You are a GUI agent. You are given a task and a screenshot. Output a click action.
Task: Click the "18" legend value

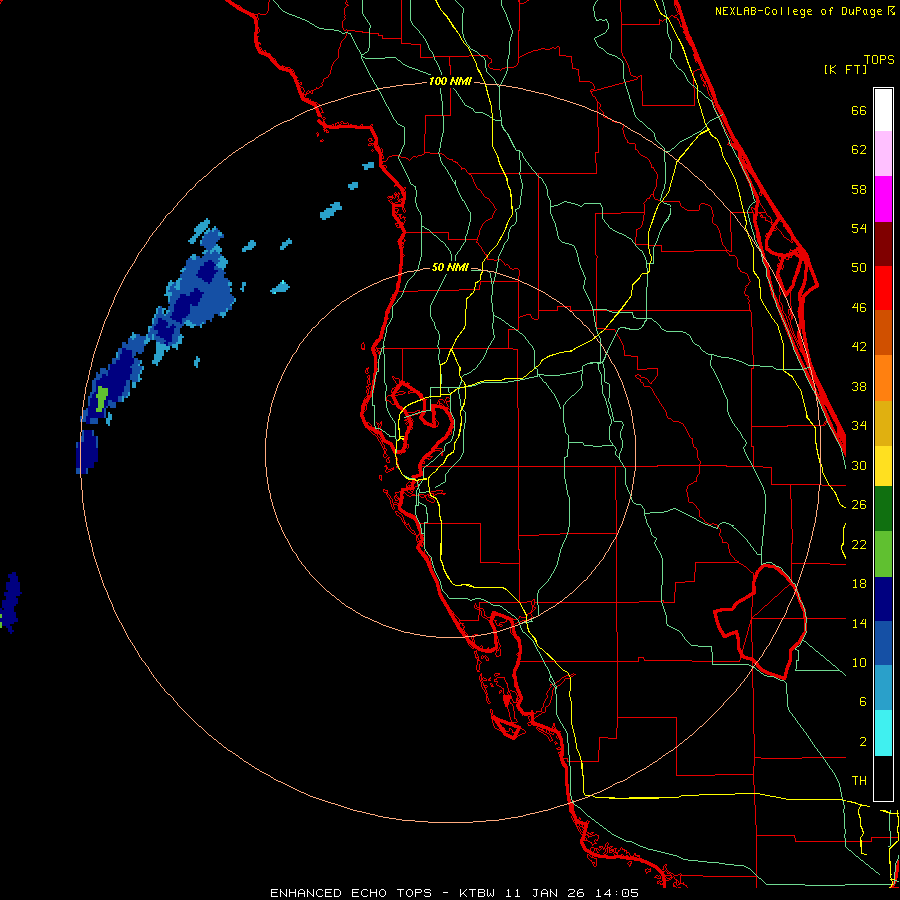point(859,584)
